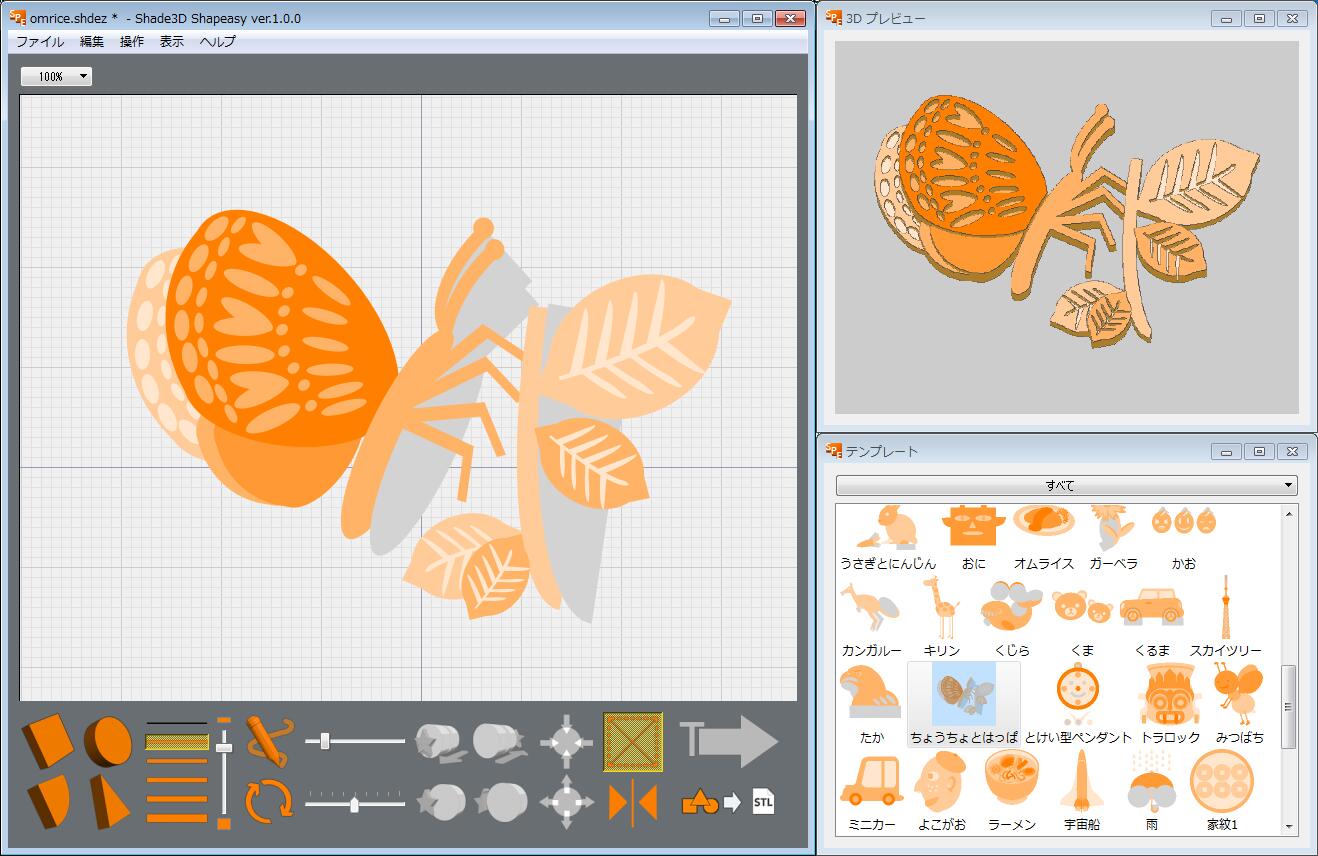Minimize the テンプレート window
This screenshot has width=1318, height=856.
(1227, 451)
